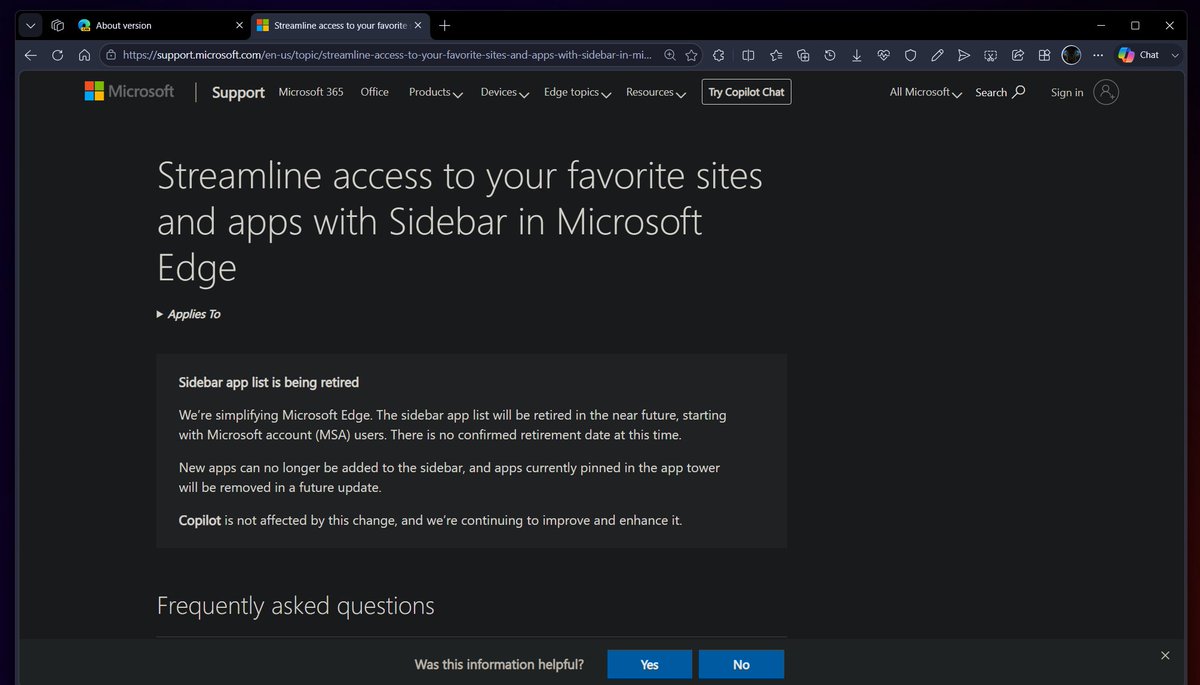Click the Drop send arrow icon
The image size is (1200, 685).
tap(964, 55)
